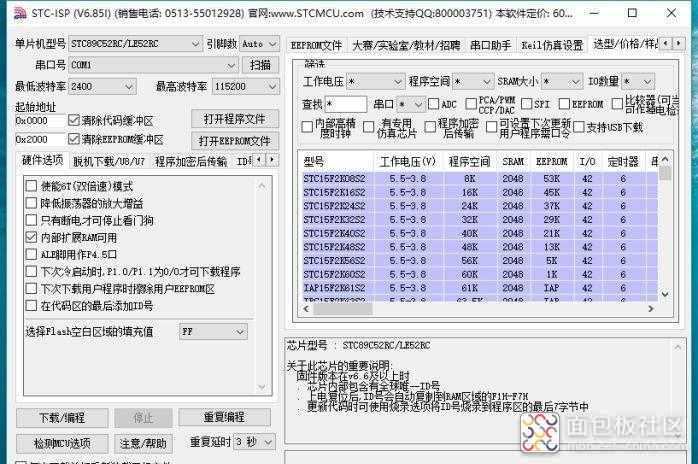Toggle watchdog stop only on power-off checkbox
Image resolution: width=698 pixels, height=464 pixels.
point(31,220)
